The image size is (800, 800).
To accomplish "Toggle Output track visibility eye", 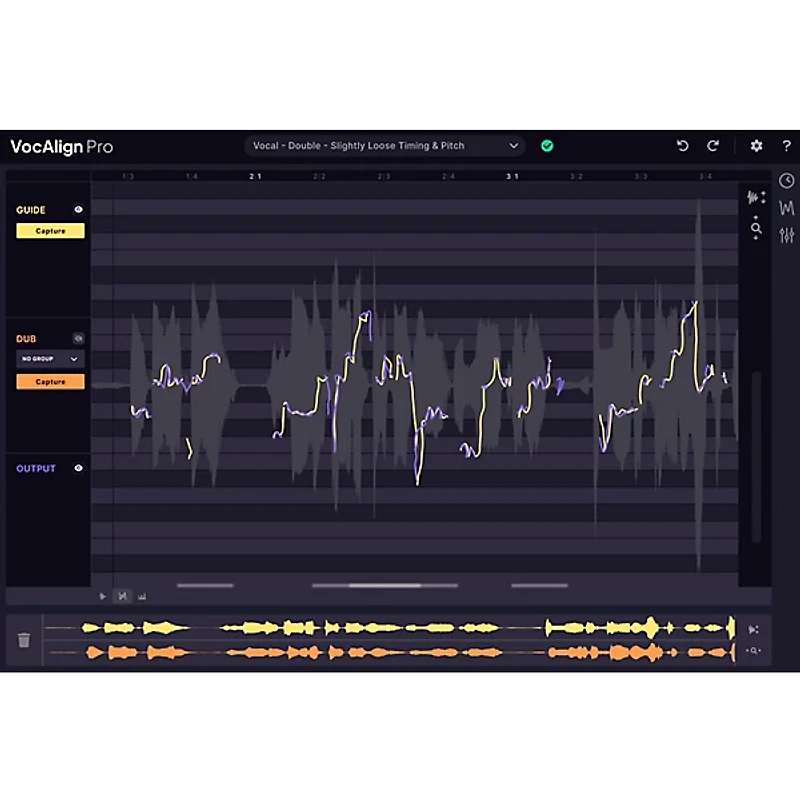I will (x=79, y=468).
